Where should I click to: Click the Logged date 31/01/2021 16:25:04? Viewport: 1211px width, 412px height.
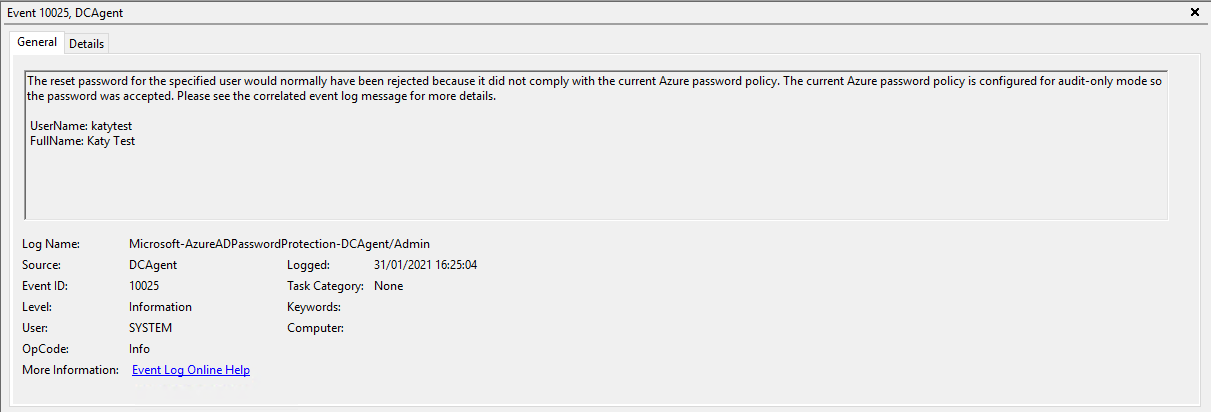click(x=425, y=265)
